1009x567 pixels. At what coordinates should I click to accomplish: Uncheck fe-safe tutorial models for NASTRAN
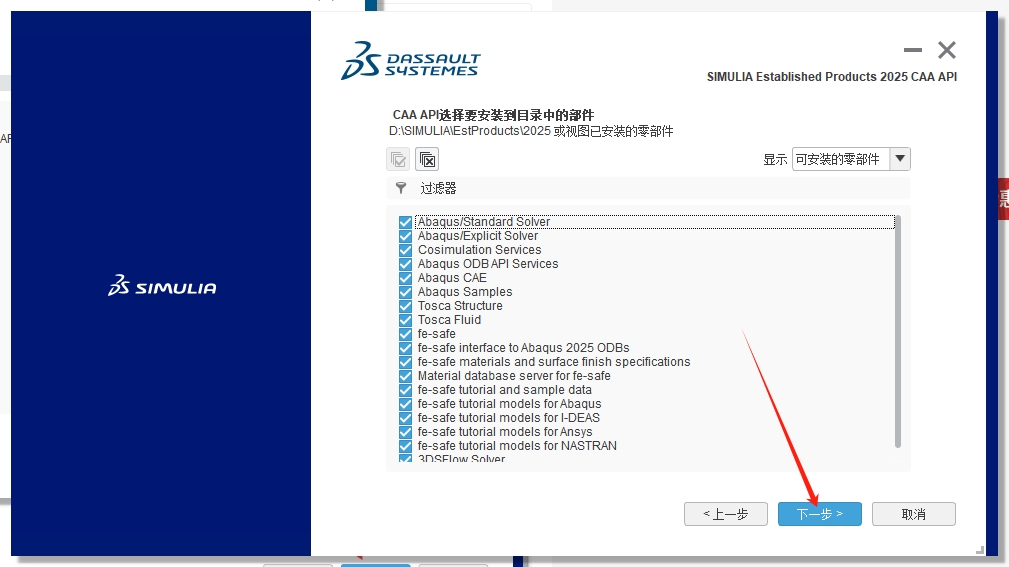point(405,446)
